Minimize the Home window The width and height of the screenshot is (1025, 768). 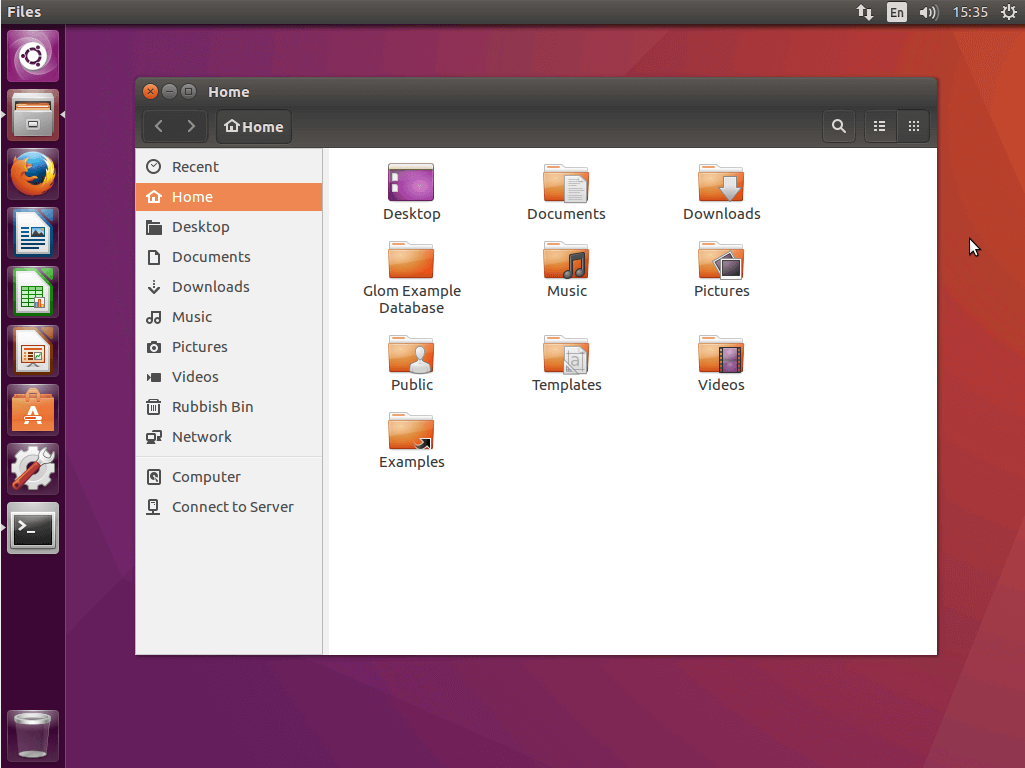pos(169,92)
